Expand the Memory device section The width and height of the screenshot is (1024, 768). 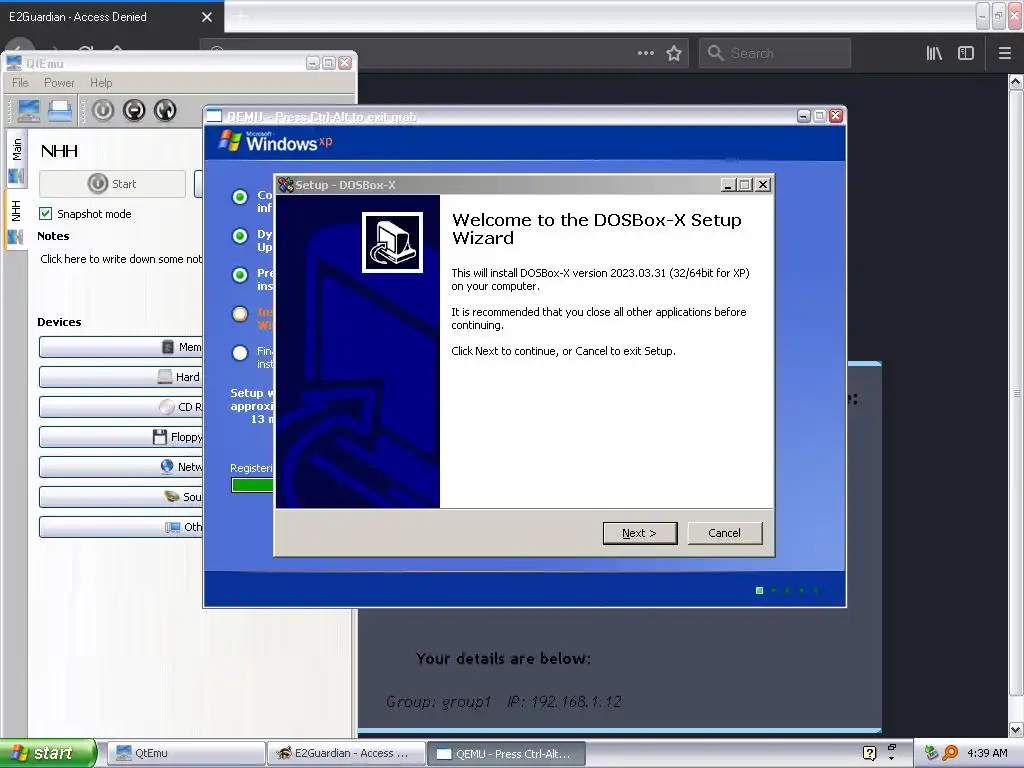pos(121,347)
